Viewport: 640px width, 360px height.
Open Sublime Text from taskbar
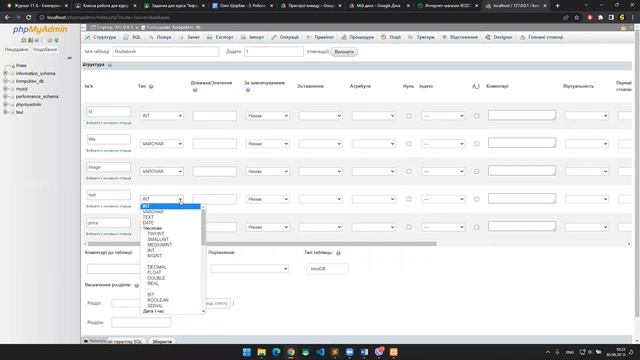(x=335, y=352)
